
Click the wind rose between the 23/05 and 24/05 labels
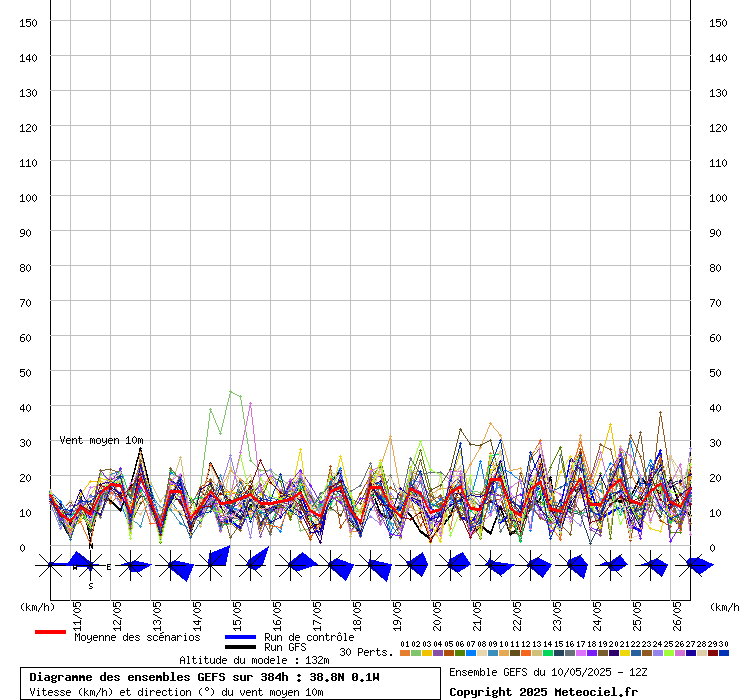(x=572, y=565)
